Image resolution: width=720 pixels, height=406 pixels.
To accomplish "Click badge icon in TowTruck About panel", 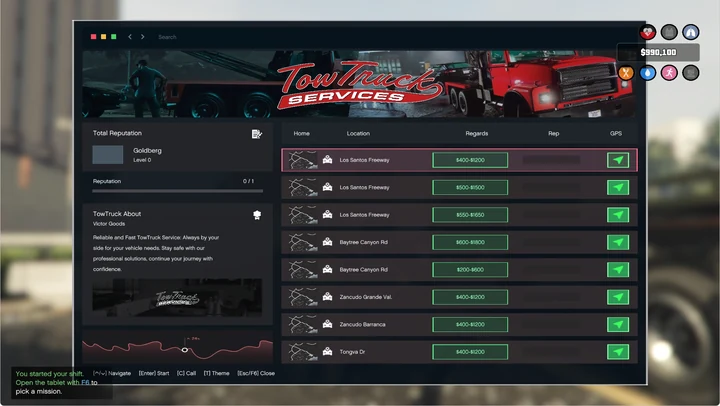I will [257, 215].
